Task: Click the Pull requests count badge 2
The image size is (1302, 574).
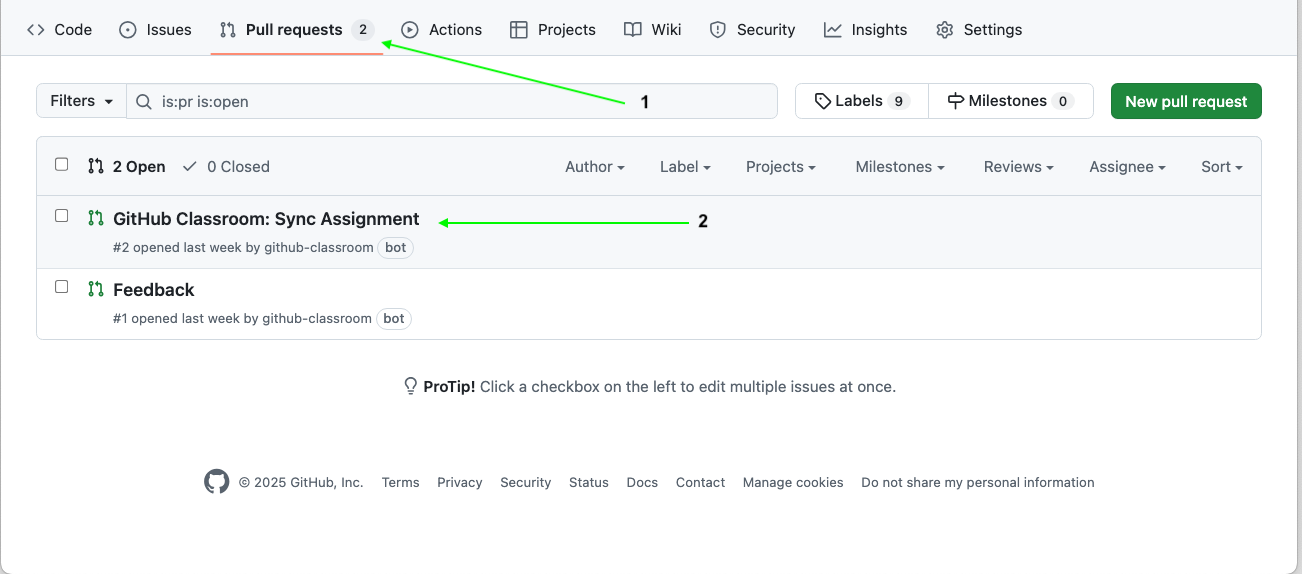Action: click(363, 30)
